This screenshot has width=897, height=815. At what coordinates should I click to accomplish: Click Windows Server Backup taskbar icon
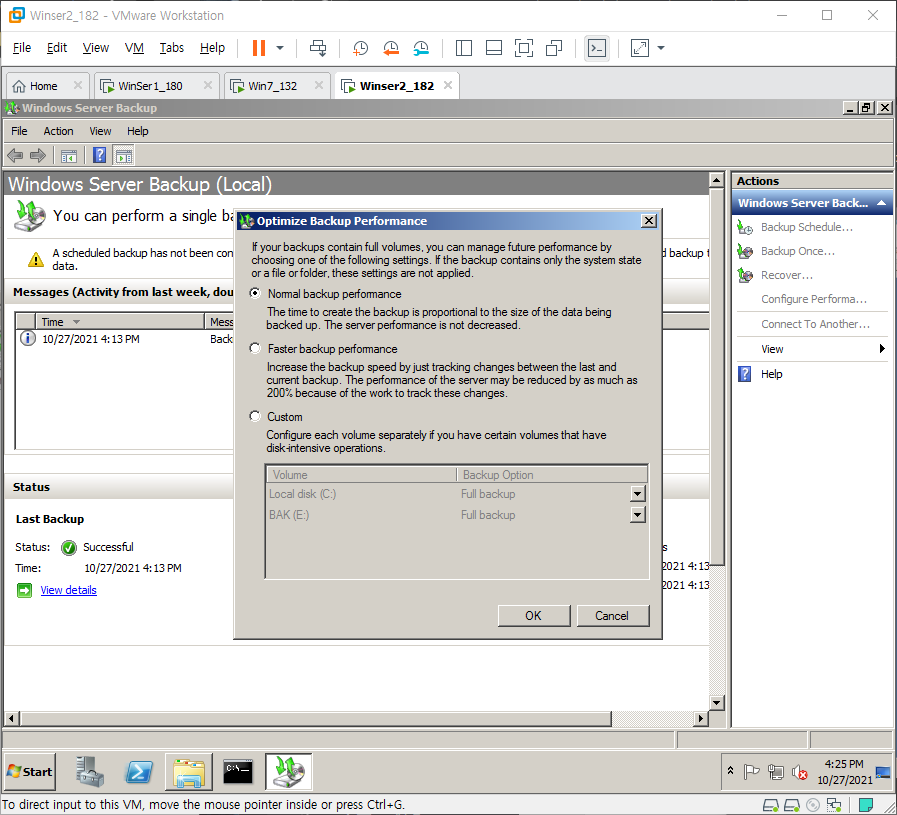tap(289, 772)
